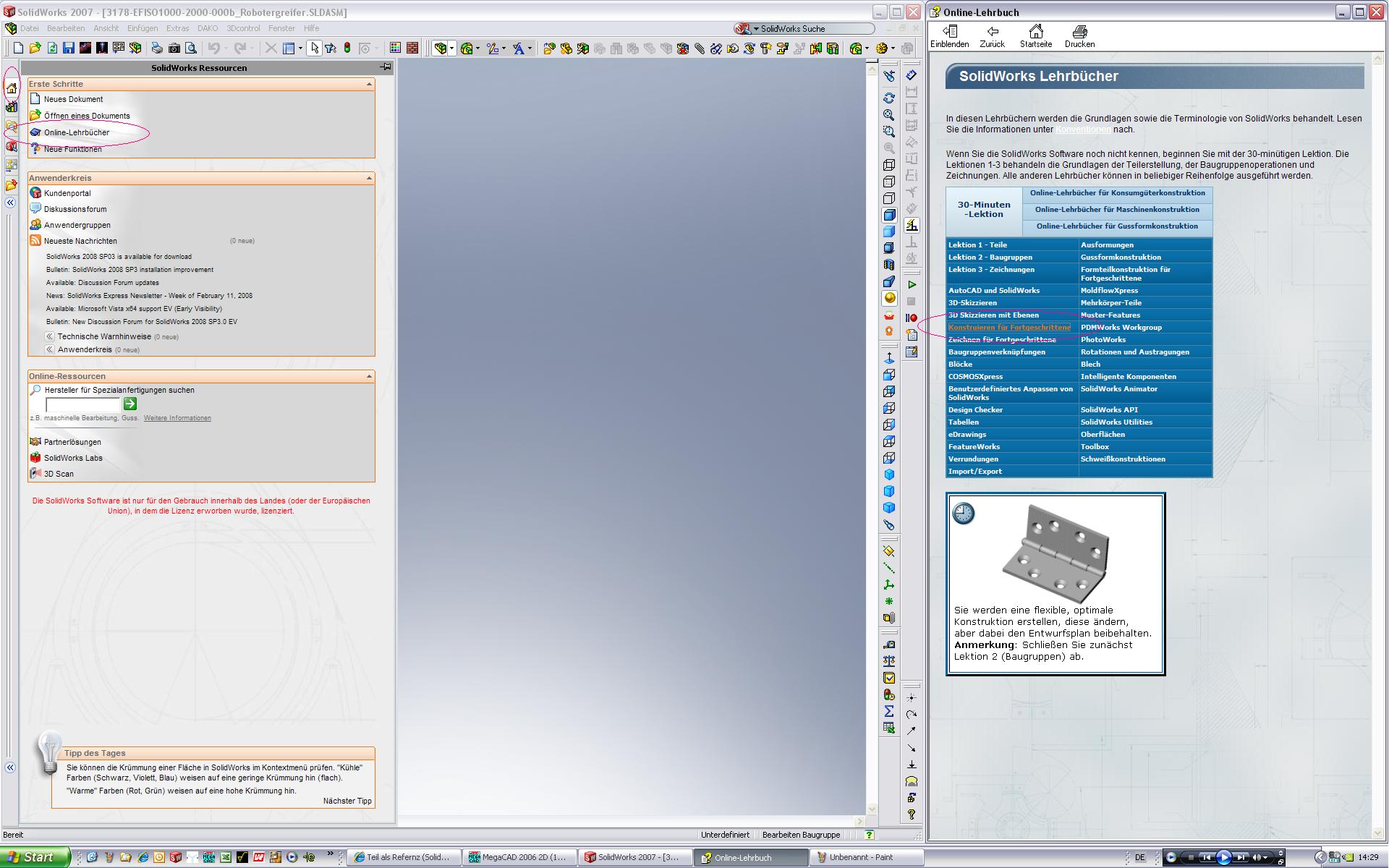This screenshot has height=868, width=1389.
Task: Open the Fenster menu
Action: pos(281,28)
